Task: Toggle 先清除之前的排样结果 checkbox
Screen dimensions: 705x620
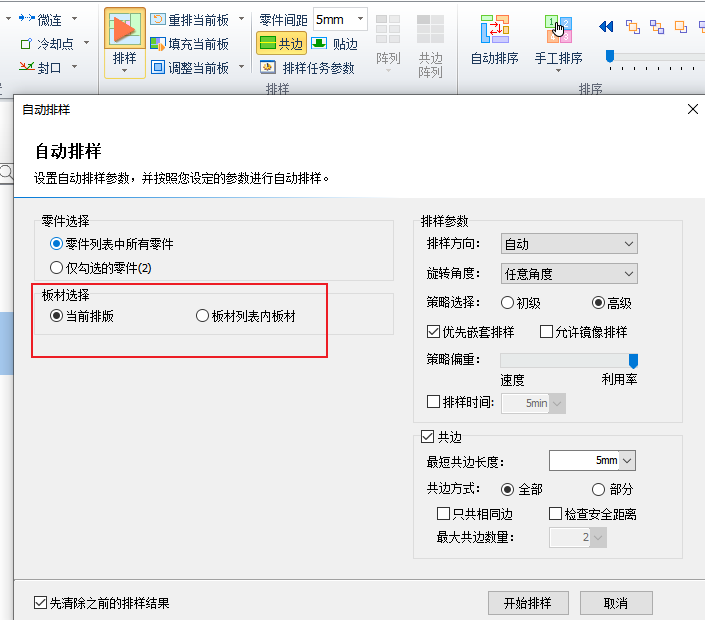Action: [x=40, y=602]
